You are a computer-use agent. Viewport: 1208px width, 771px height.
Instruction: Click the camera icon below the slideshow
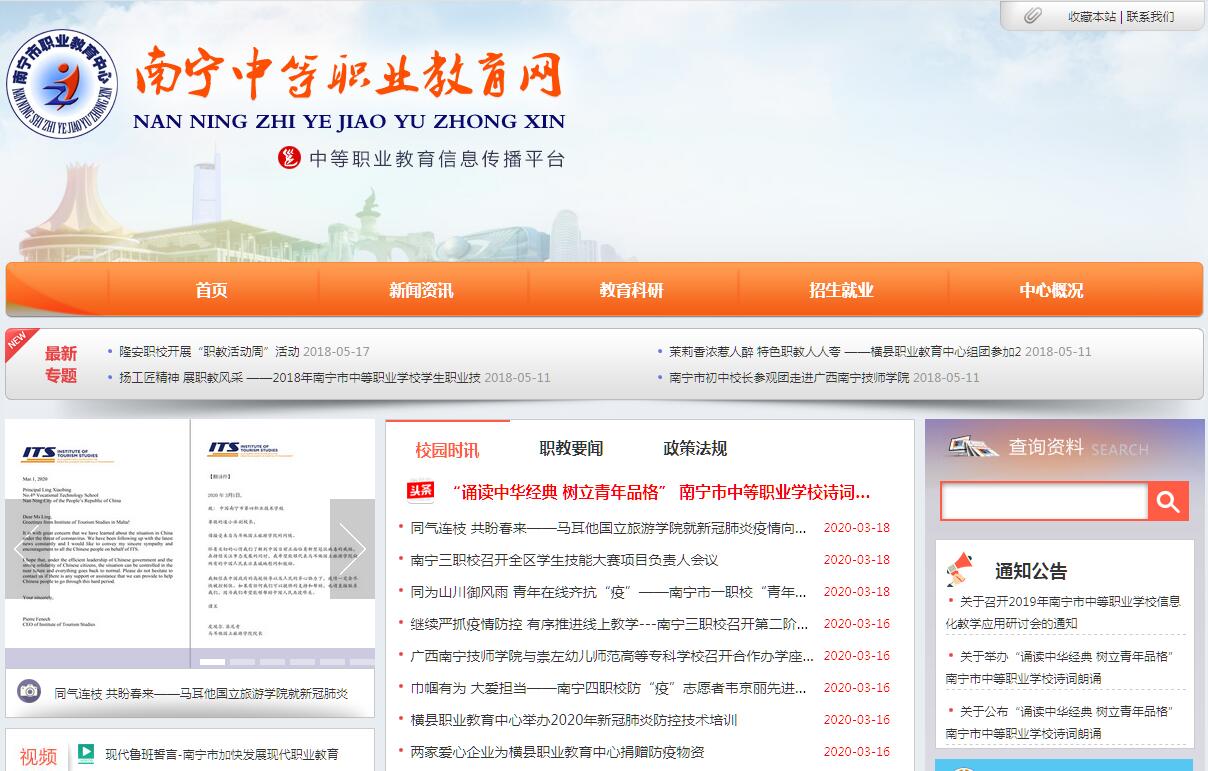point(29,692)
